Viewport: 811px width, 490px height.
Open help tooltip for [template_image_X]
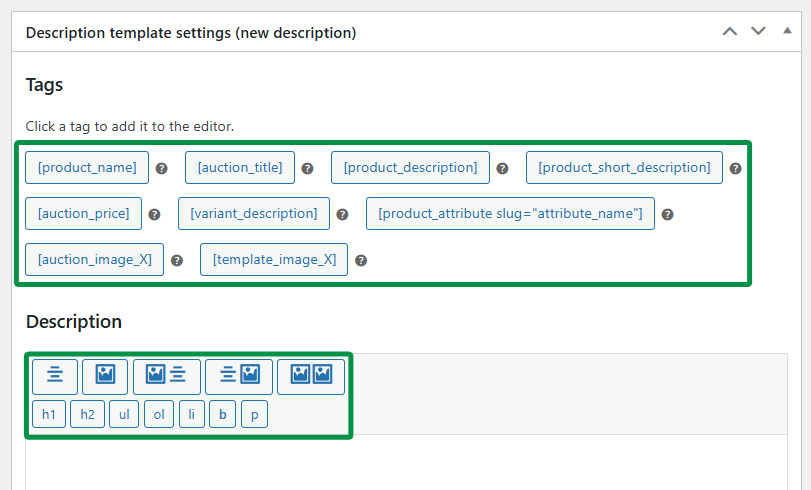pos(361,260)
